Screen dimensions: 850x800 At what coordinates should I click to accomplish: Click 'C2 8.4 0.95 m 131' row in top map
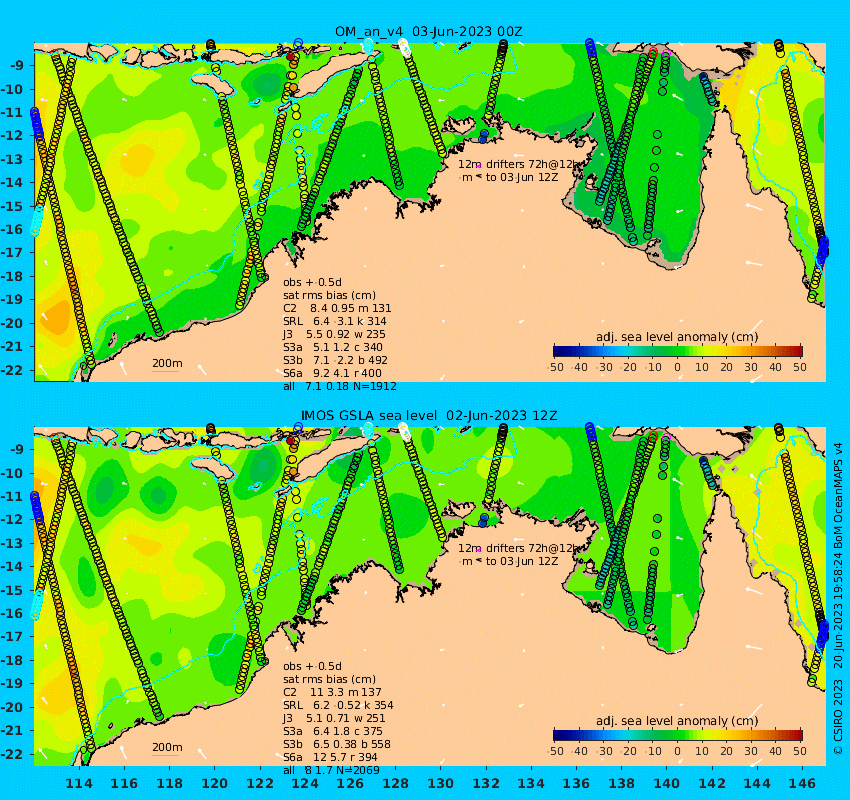[x=337, y=308]
